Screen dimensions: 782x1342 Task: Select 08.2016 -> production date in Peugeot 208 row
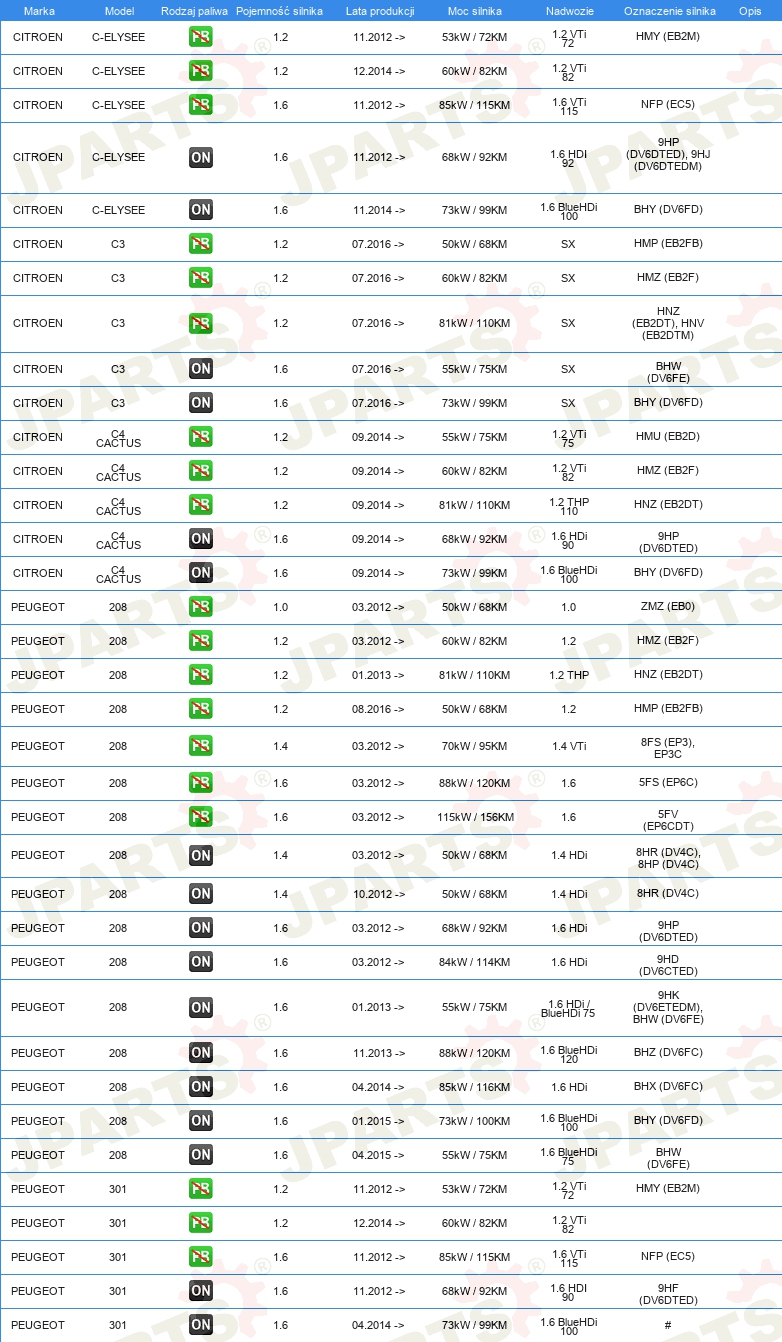pyautogui.click(x=379, y=709)
